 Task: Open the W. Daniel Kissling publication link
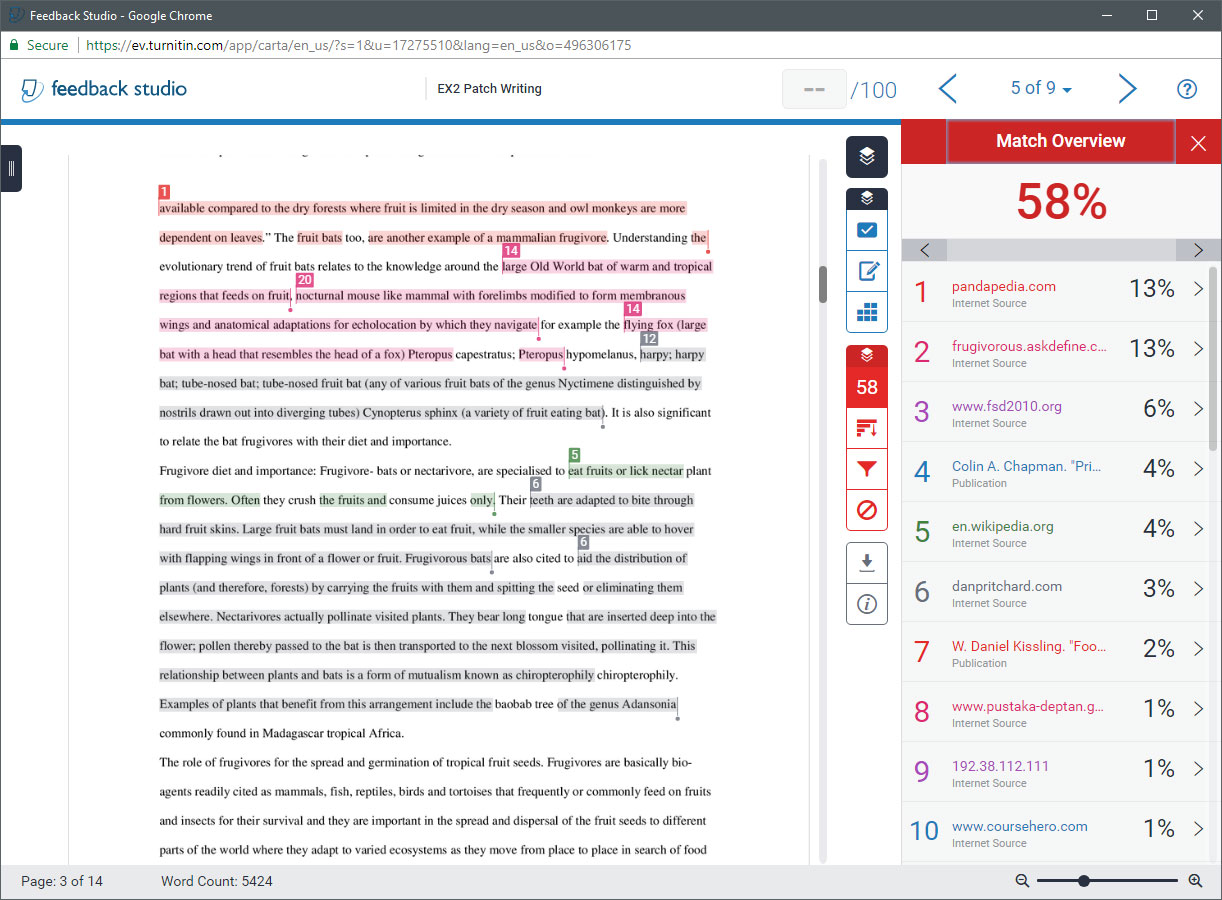(1030, 646)
